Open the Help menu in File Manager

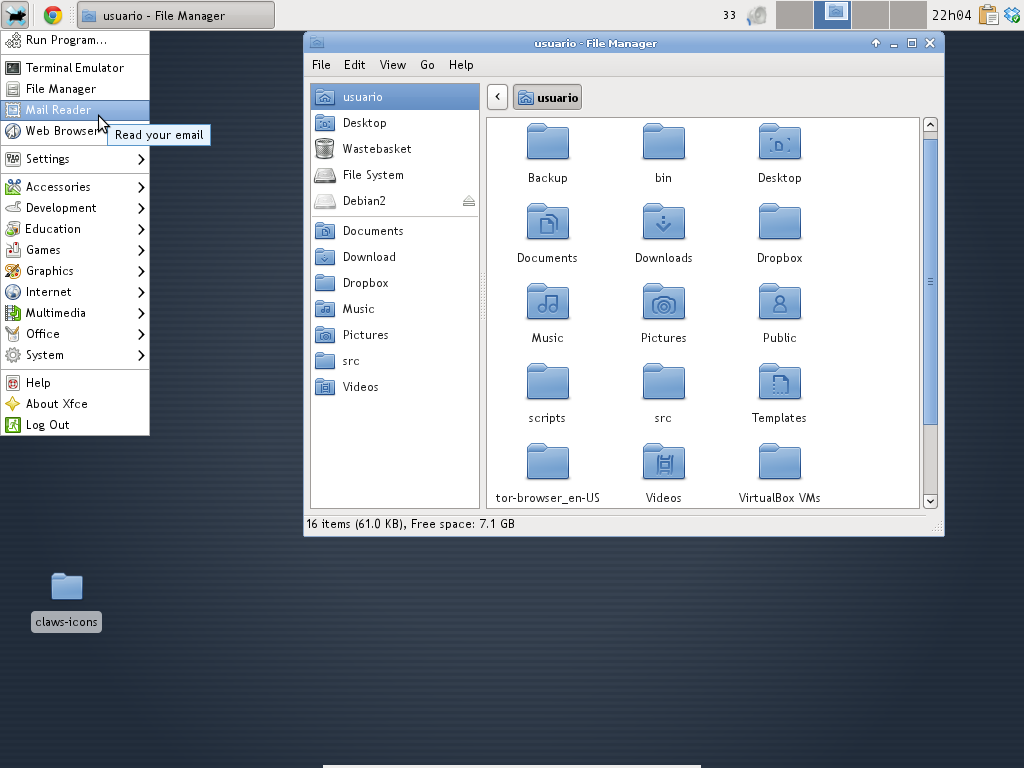pos(461,65)
